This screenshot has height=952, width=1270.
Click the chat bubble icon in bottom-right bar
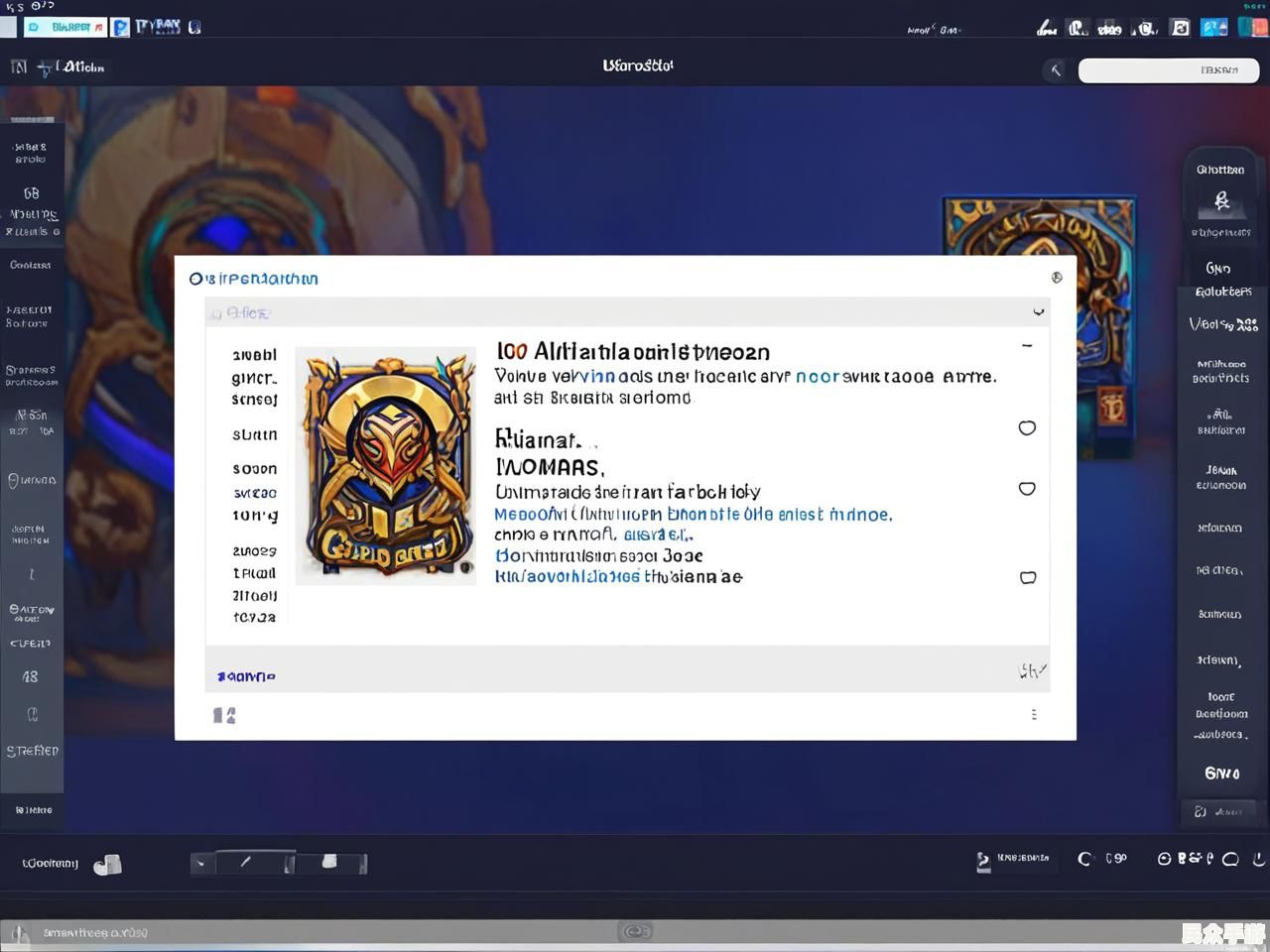click(x=1230, y=859)
